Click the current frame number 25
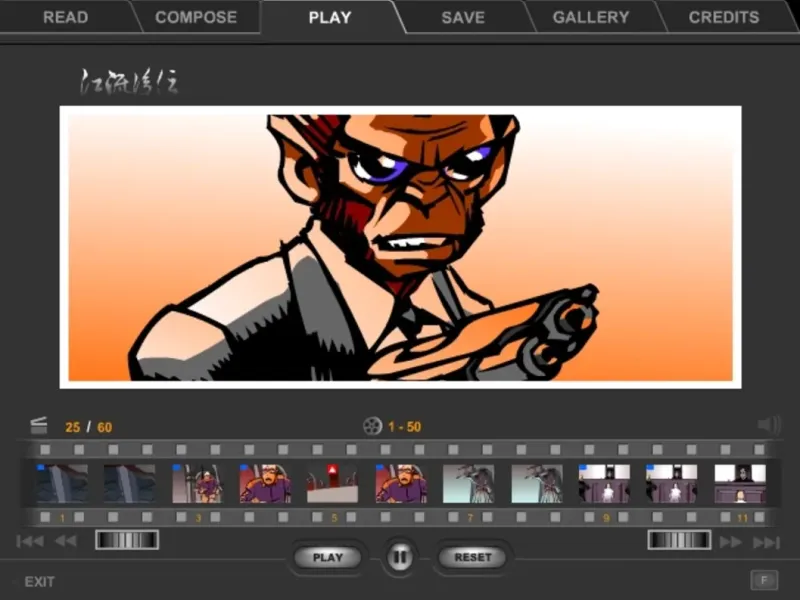The height and width of the screenshot is (600, 800). tap(72, 427)
